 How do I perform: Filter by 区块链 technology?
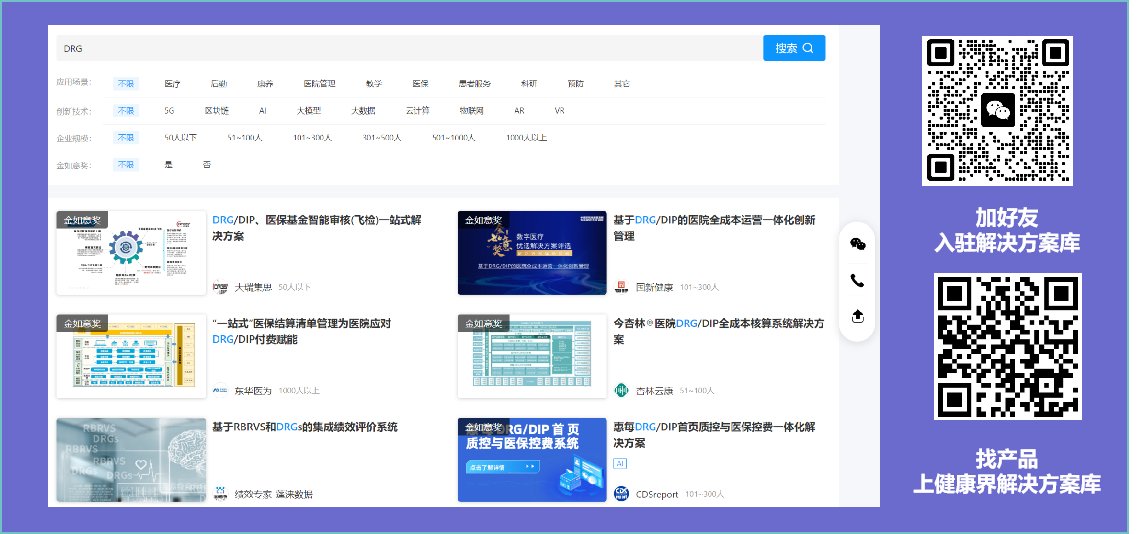[217, 111]
